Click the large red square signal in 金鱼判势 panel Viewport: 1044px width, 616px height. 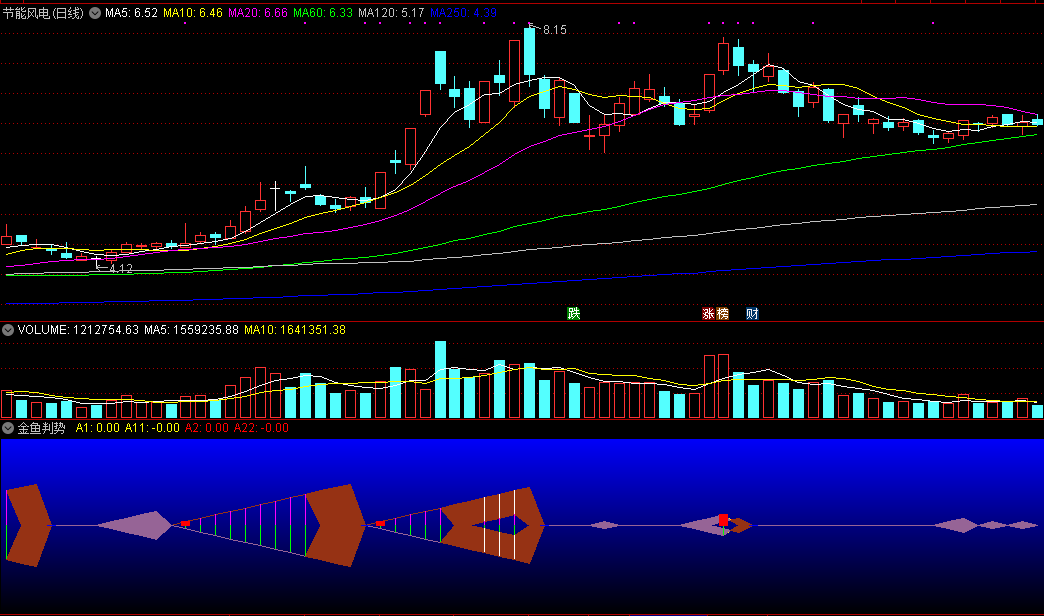point(723,519)
